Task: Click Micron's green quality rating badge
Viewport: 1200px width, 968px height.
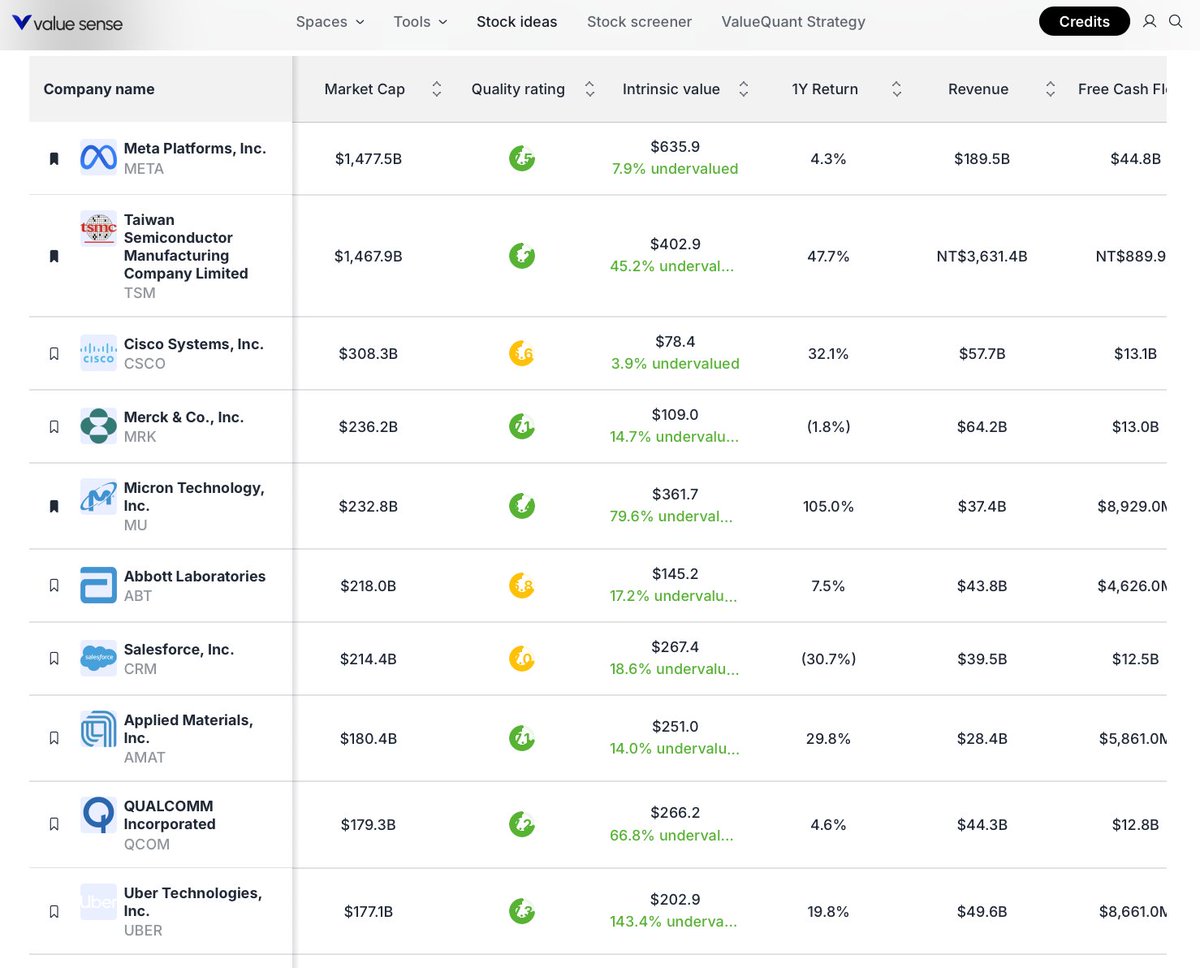Action: [521, 506]
